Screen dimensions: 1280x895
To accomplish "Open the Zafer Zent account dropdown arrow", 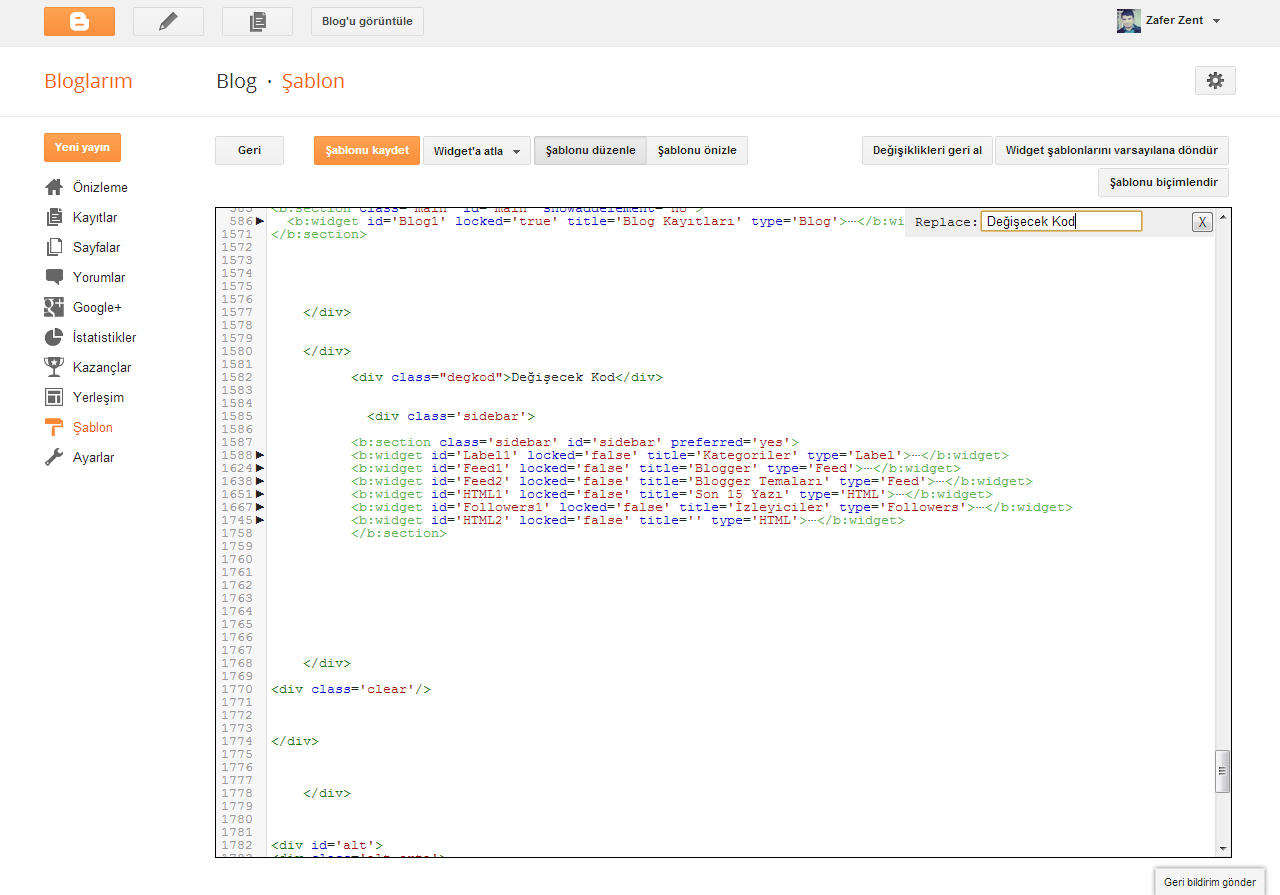I will pos(1216,21).
